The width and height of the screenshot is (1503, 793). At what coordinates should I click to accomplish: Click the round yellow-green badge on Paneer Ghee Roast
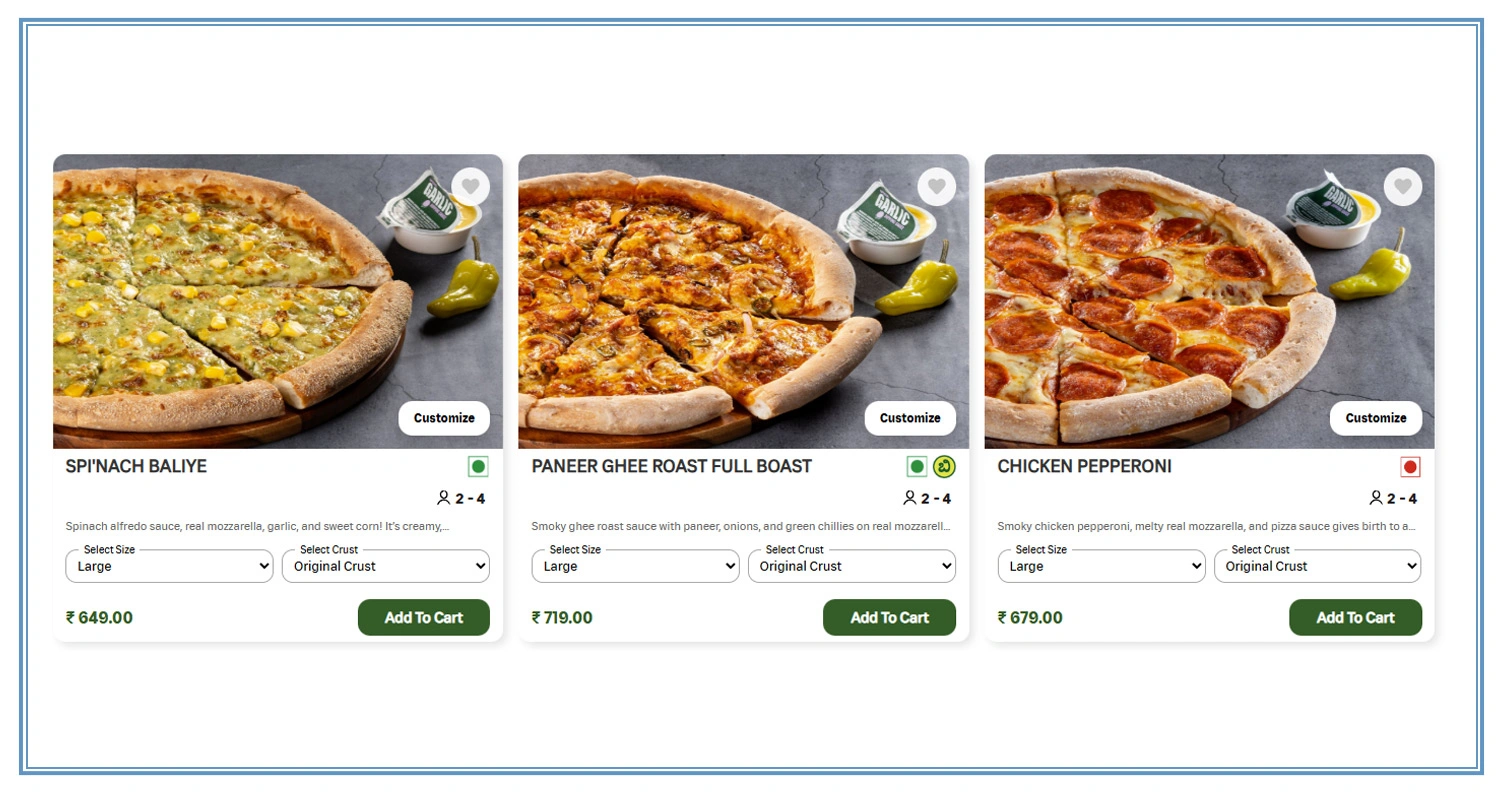tap(944, 467)
